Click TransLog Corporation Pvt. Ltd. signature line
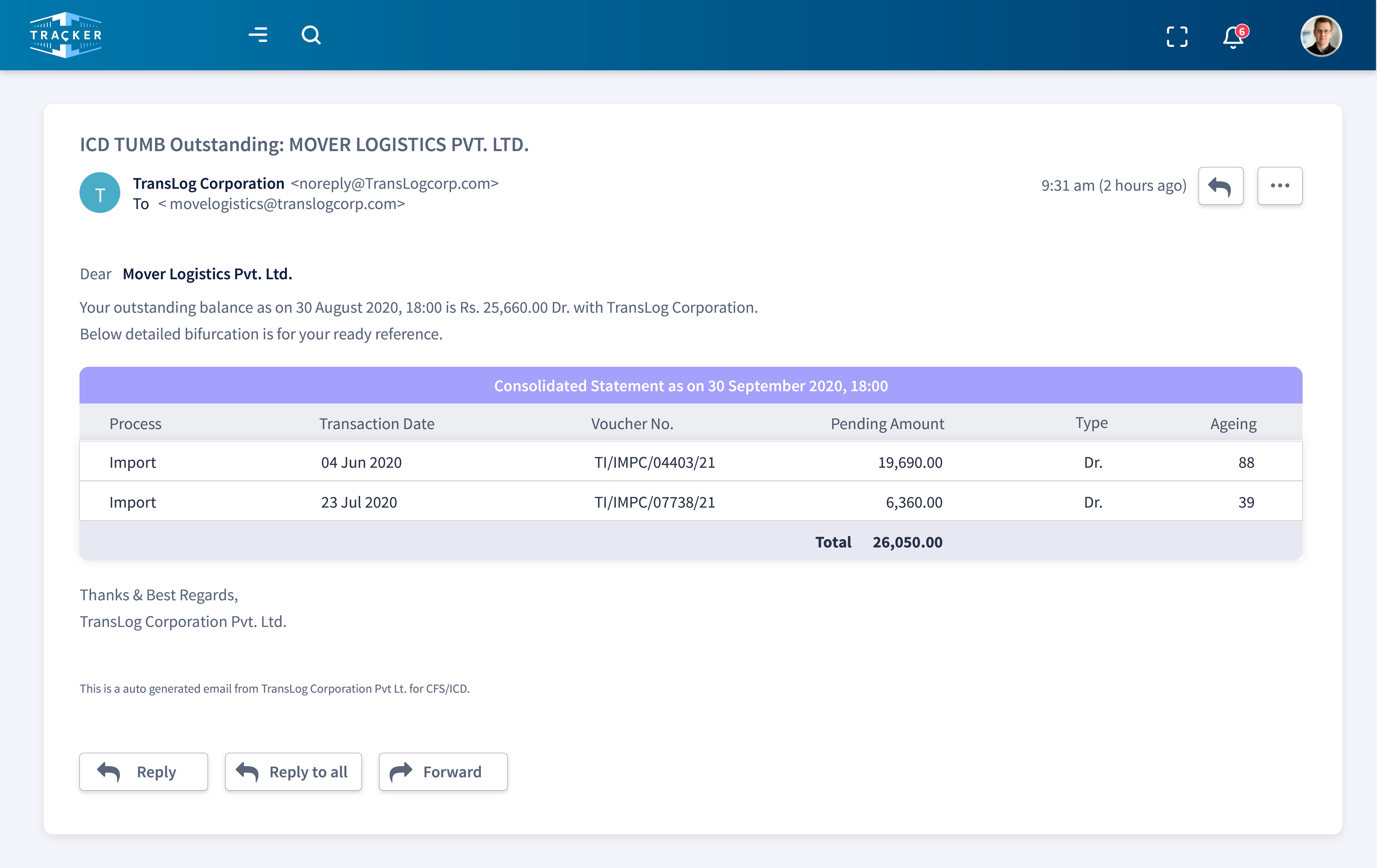 [183, 622]
